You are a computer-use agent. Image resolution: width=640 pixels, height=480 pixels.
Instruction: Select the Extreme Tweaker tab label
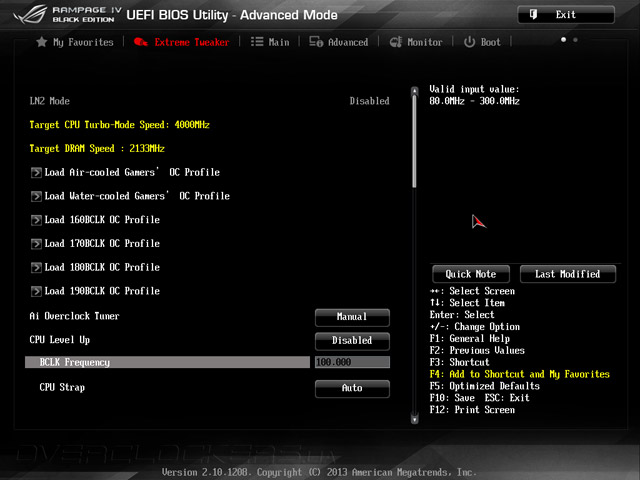click(192, 42)
